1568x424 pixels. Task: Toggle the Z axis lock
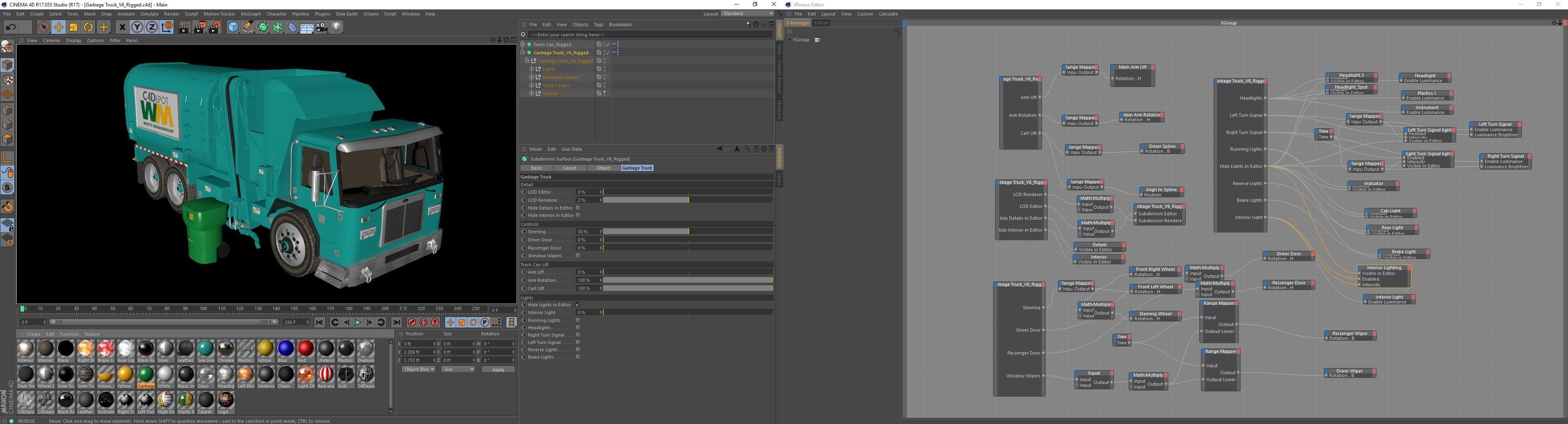[151, 27]
